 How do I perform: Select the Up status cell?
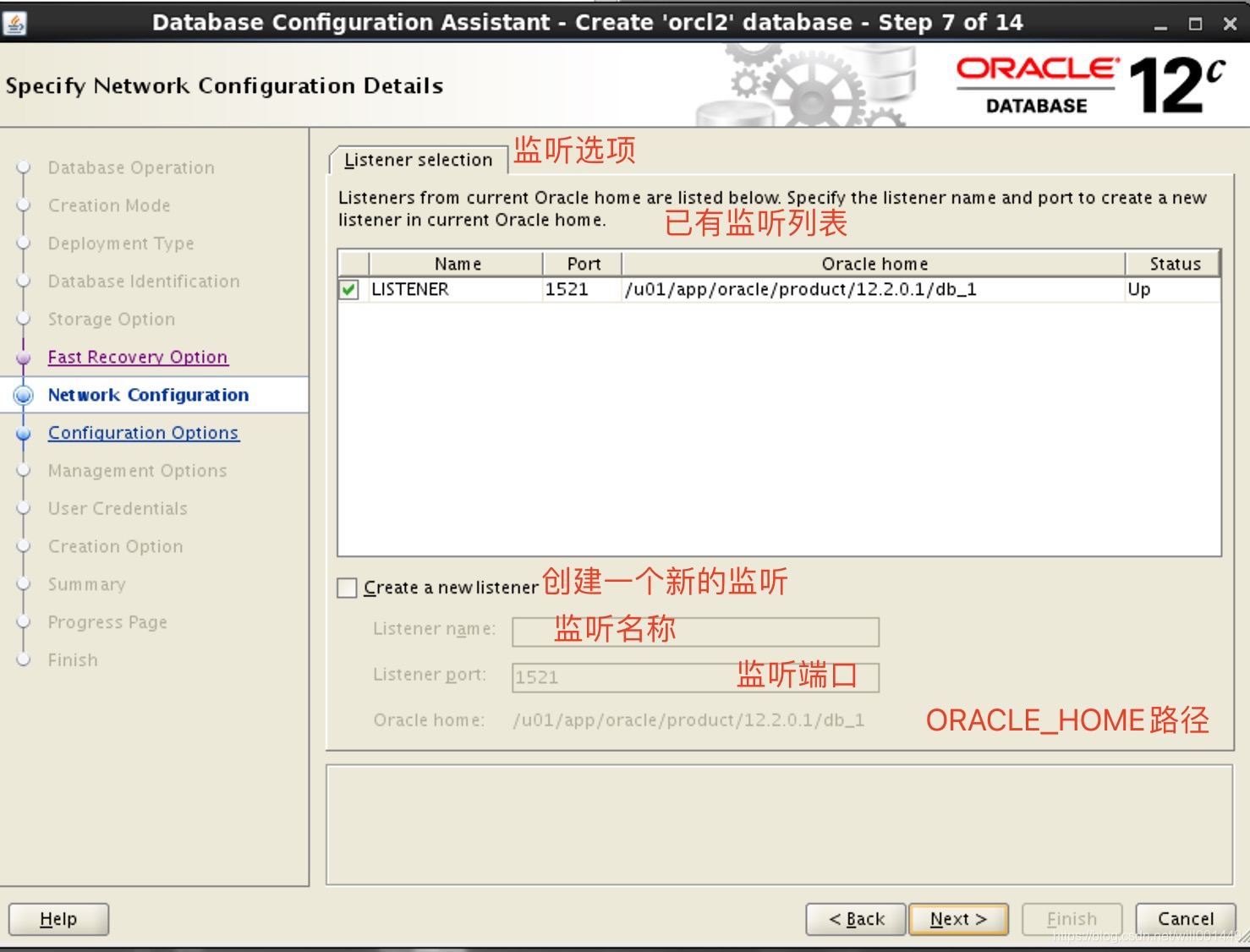1173,289
